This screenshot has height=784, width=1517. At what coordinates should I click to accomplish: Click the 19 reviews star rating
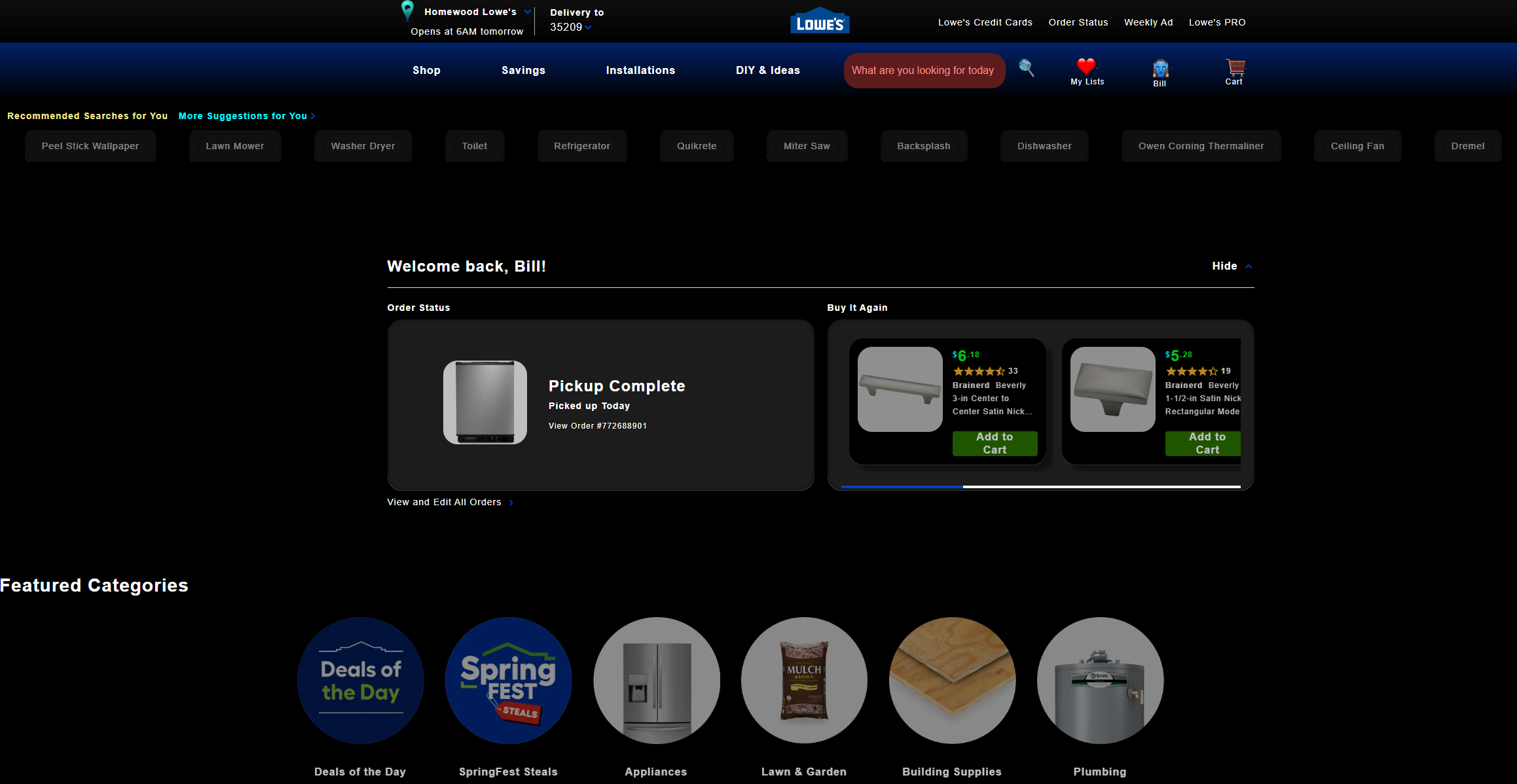[x=1198, y=371]
